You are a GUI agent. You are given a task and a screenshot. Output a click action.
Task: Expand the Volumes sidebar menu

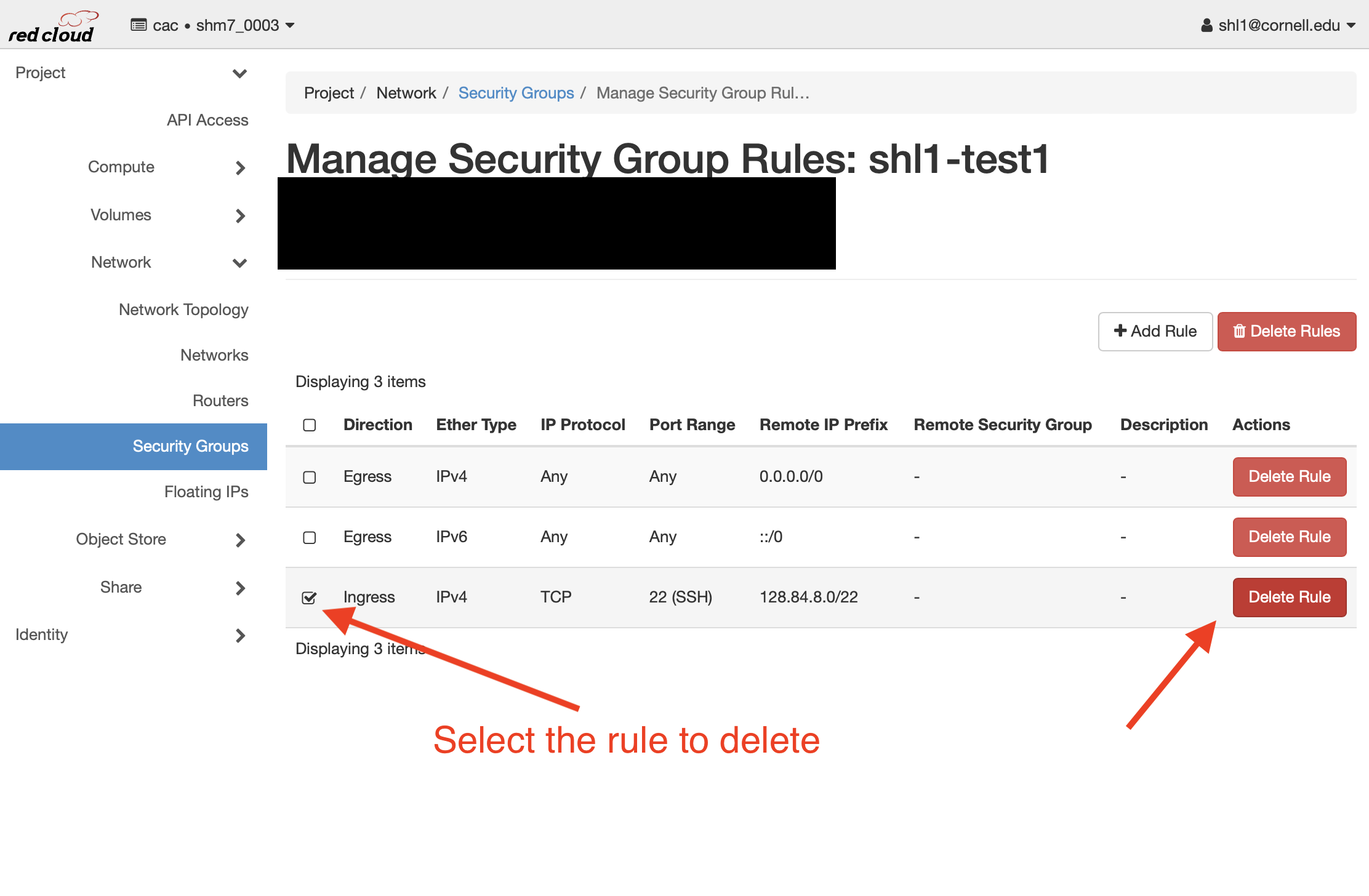(166, 215)
